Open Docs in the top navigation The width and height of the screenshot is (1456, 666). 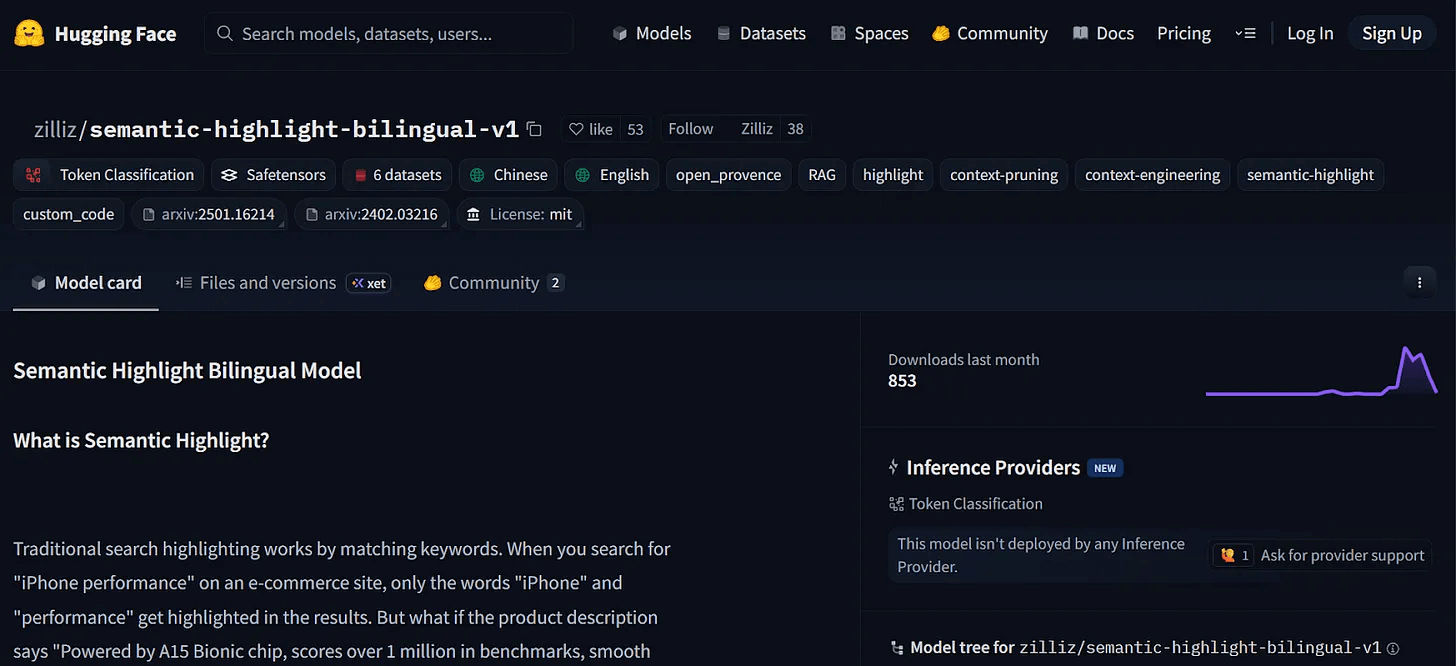click(x=1103, y=33)
